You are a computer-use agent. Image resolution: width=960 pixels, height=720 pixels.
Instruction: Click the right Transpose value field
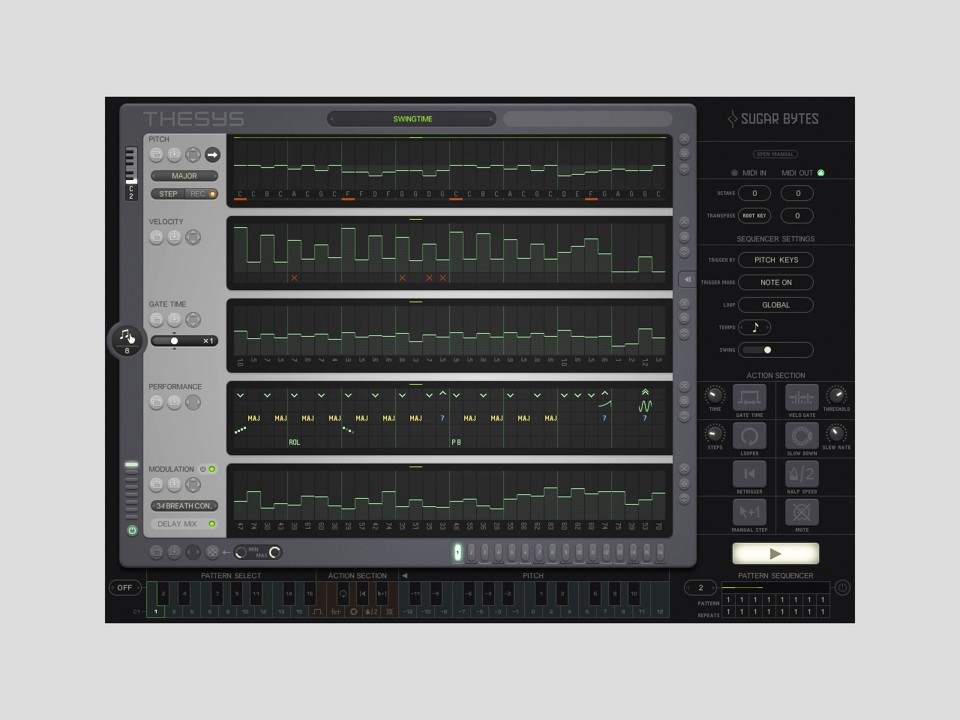coord(797,216)
